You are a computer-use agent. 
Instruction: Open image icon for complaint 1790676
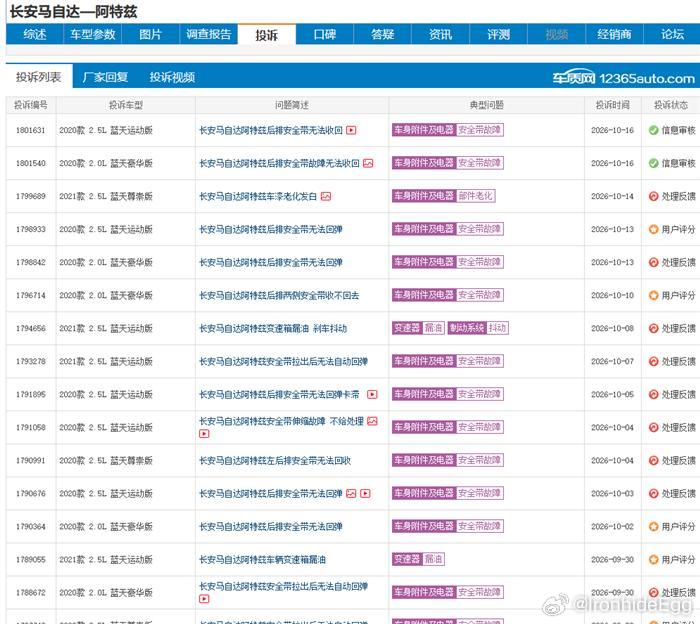351,494
